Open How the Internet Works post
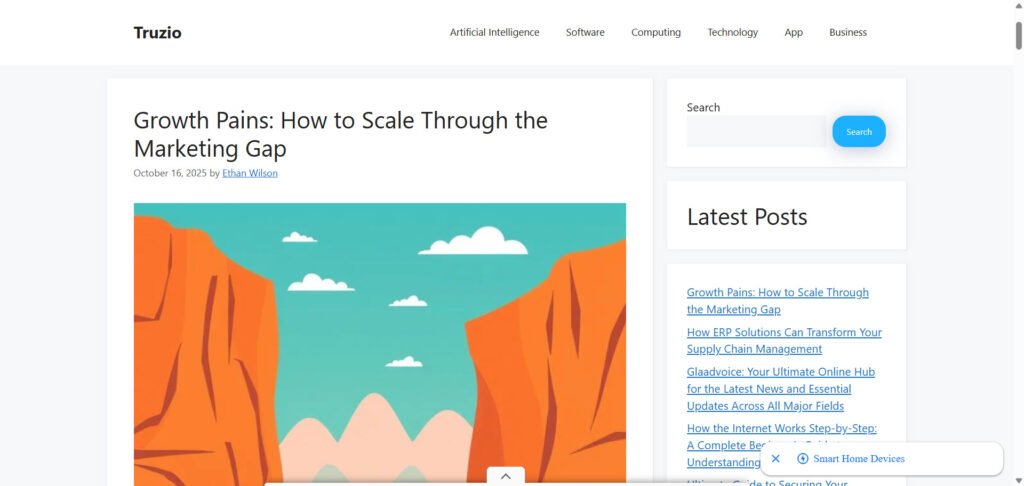This screenshot has width=1024, height=486. [782, 446]
